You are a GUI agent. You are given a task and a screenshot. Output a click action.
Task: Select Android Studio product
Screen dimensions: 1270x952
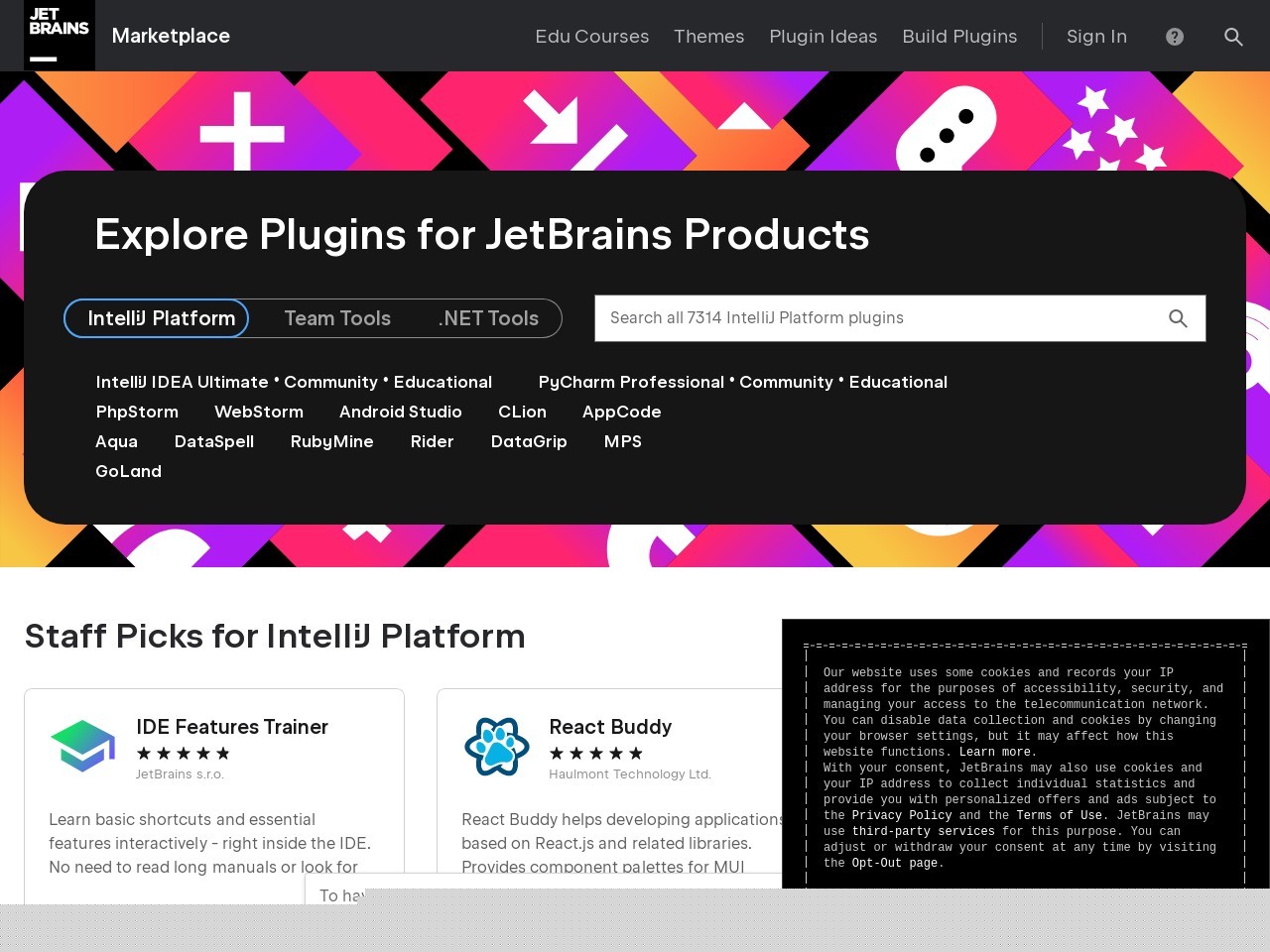[401, 412]
